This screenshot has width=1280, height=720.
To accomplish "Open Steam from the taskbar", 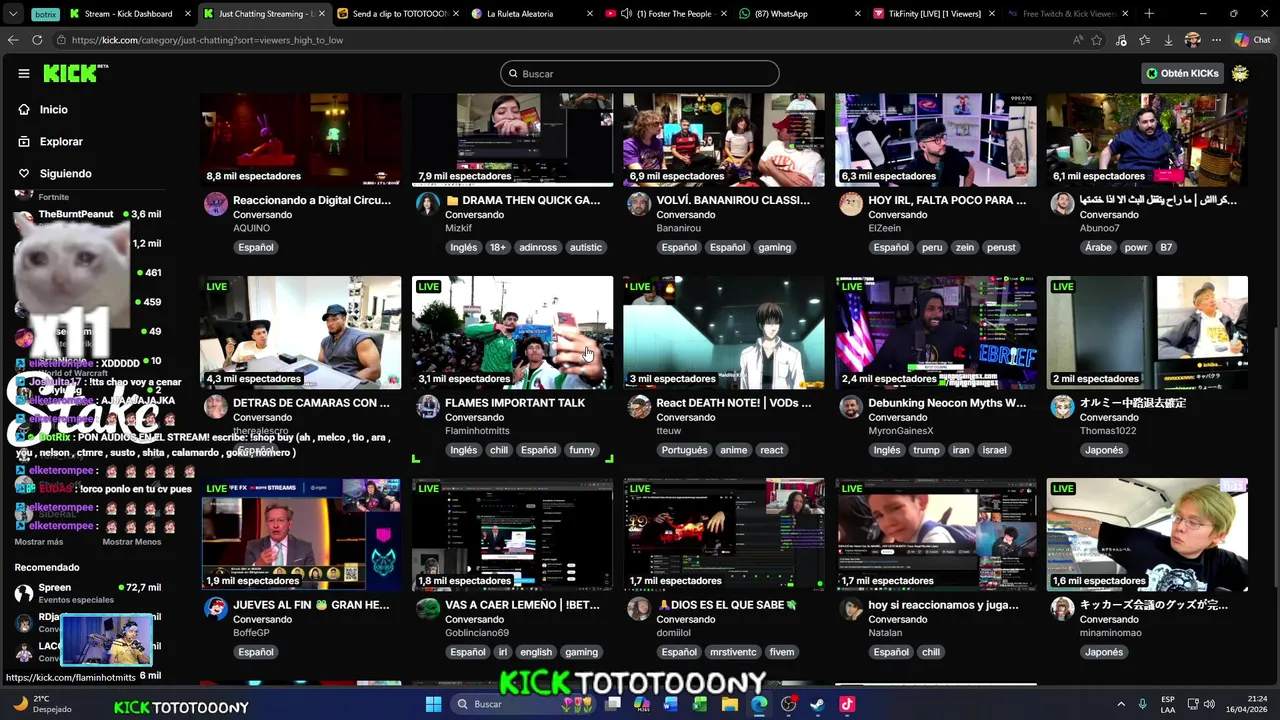I will click(x=817, y=704).
